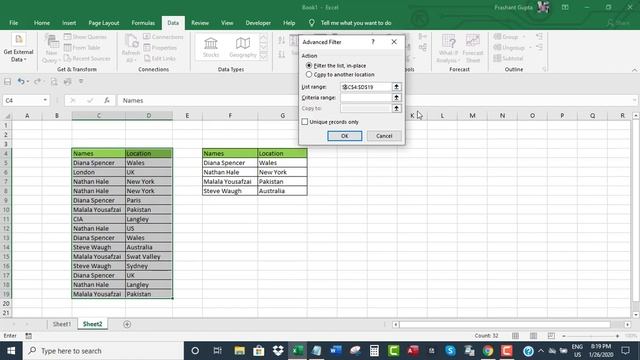Screen dimensions: 640x360
Task: Tick the Unique records only checkbox
Action: click(x=304, y=122)
